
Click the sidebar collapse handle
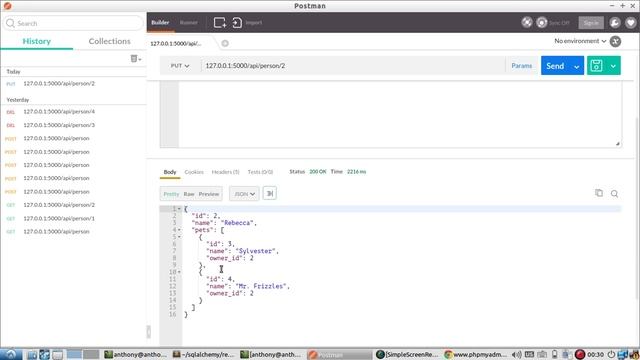pyautogui.click(x=149, y=332)
